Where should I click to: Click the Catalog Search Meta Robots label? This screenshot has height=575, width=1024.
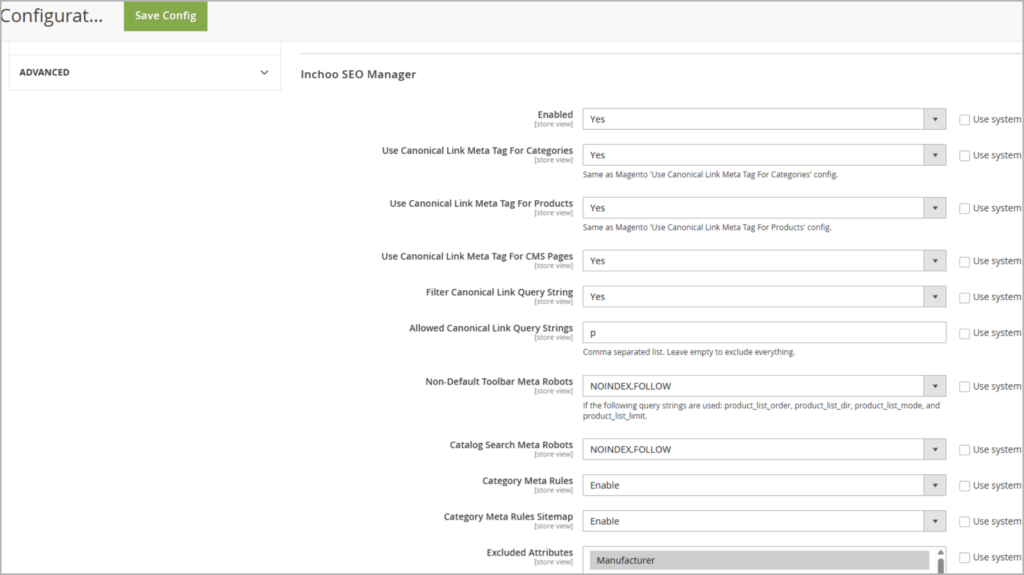[511, 444]
